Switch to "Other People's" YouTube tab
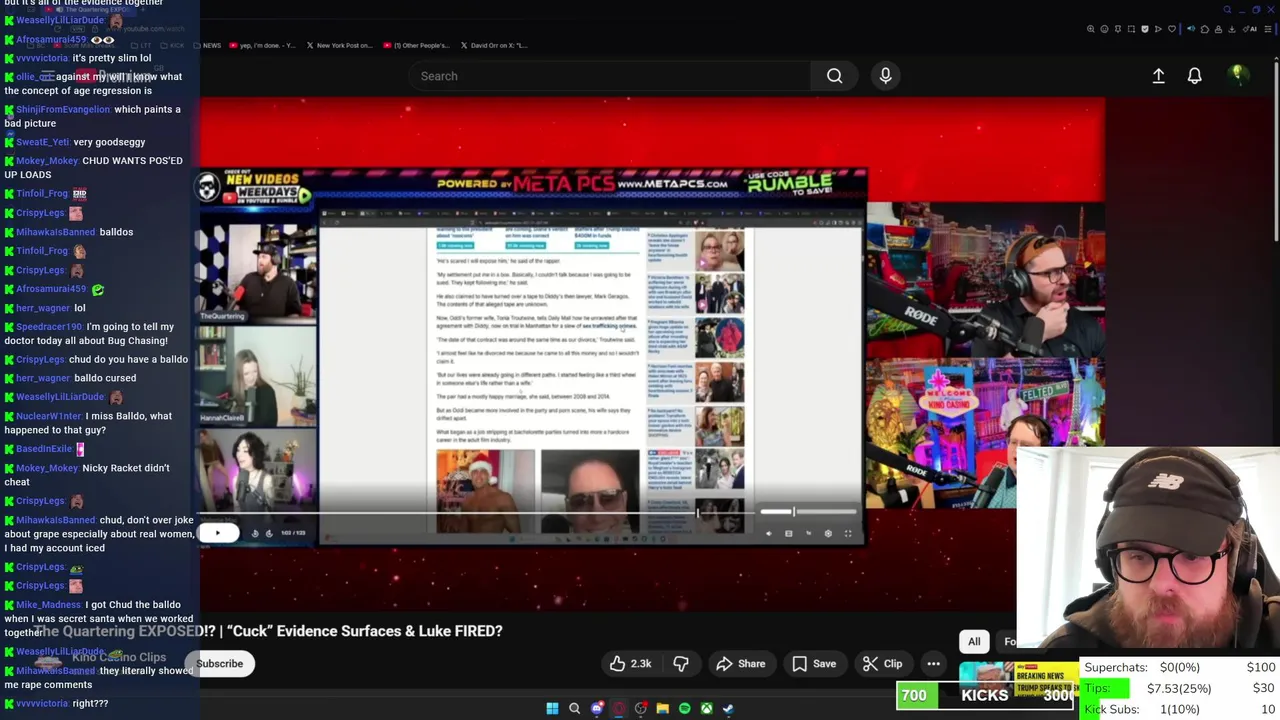The height and width of the screenshot is (720, 1280). [x=416, y=45]
